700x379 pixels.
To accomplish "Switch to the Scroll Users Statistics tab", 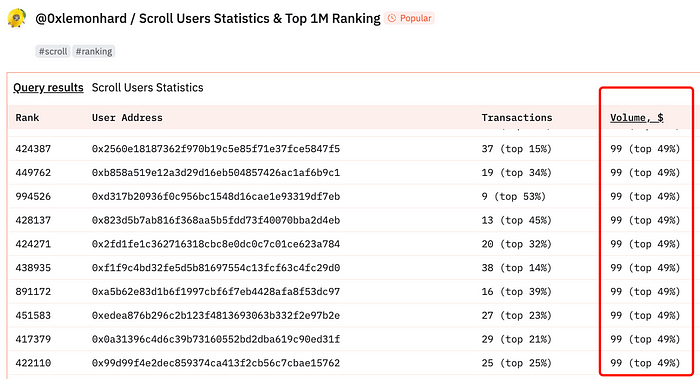I will (147, 87).
